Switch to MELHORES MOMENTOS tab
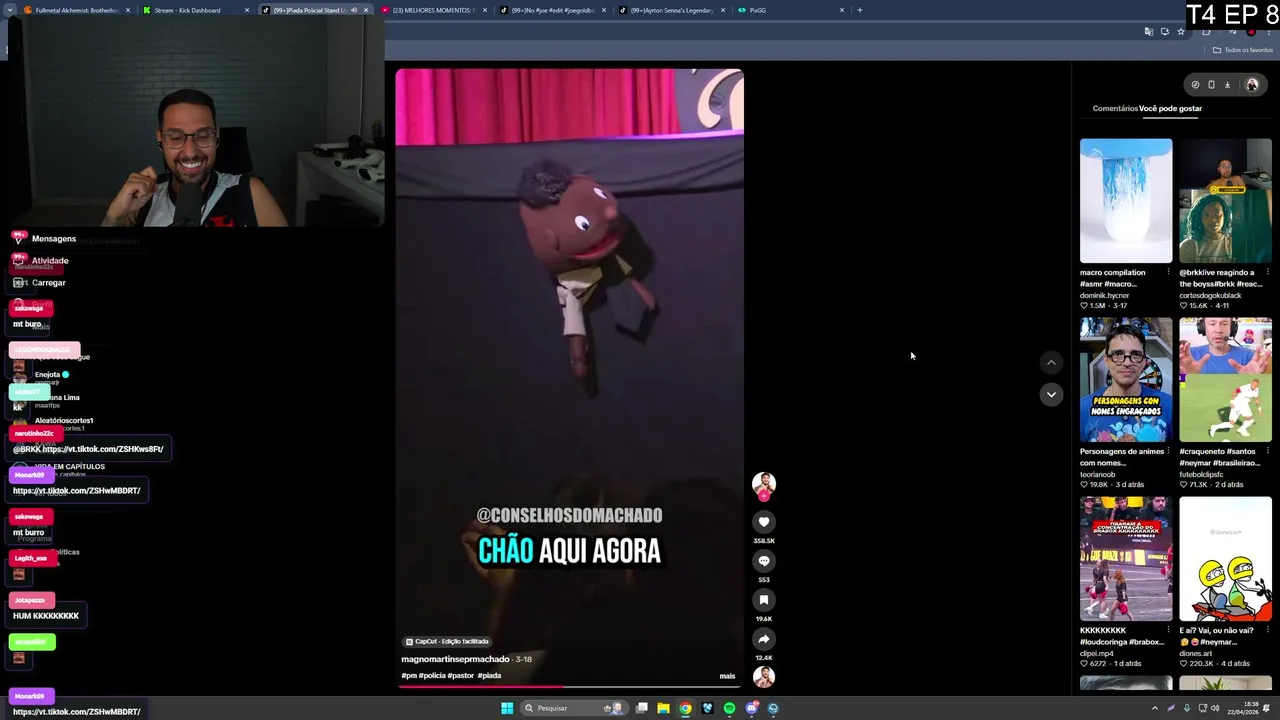1280x720 pixels. click(x=433, y=10)
